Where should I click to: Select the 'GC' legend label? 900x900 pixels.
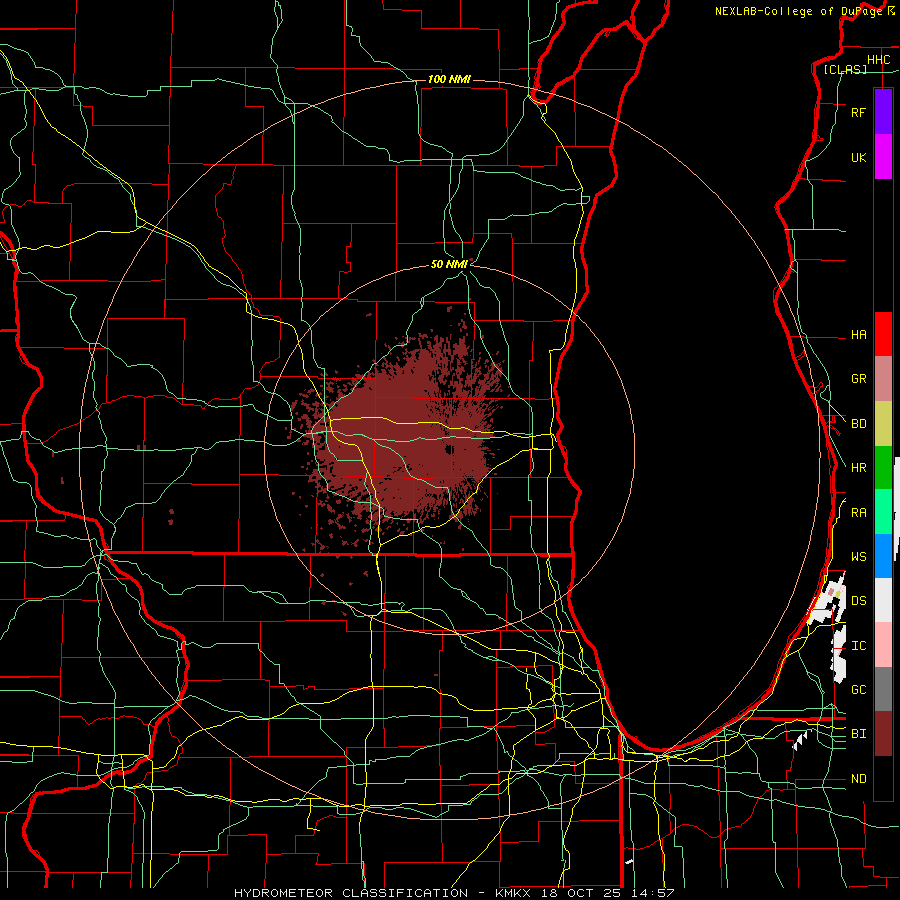[858, 690]
